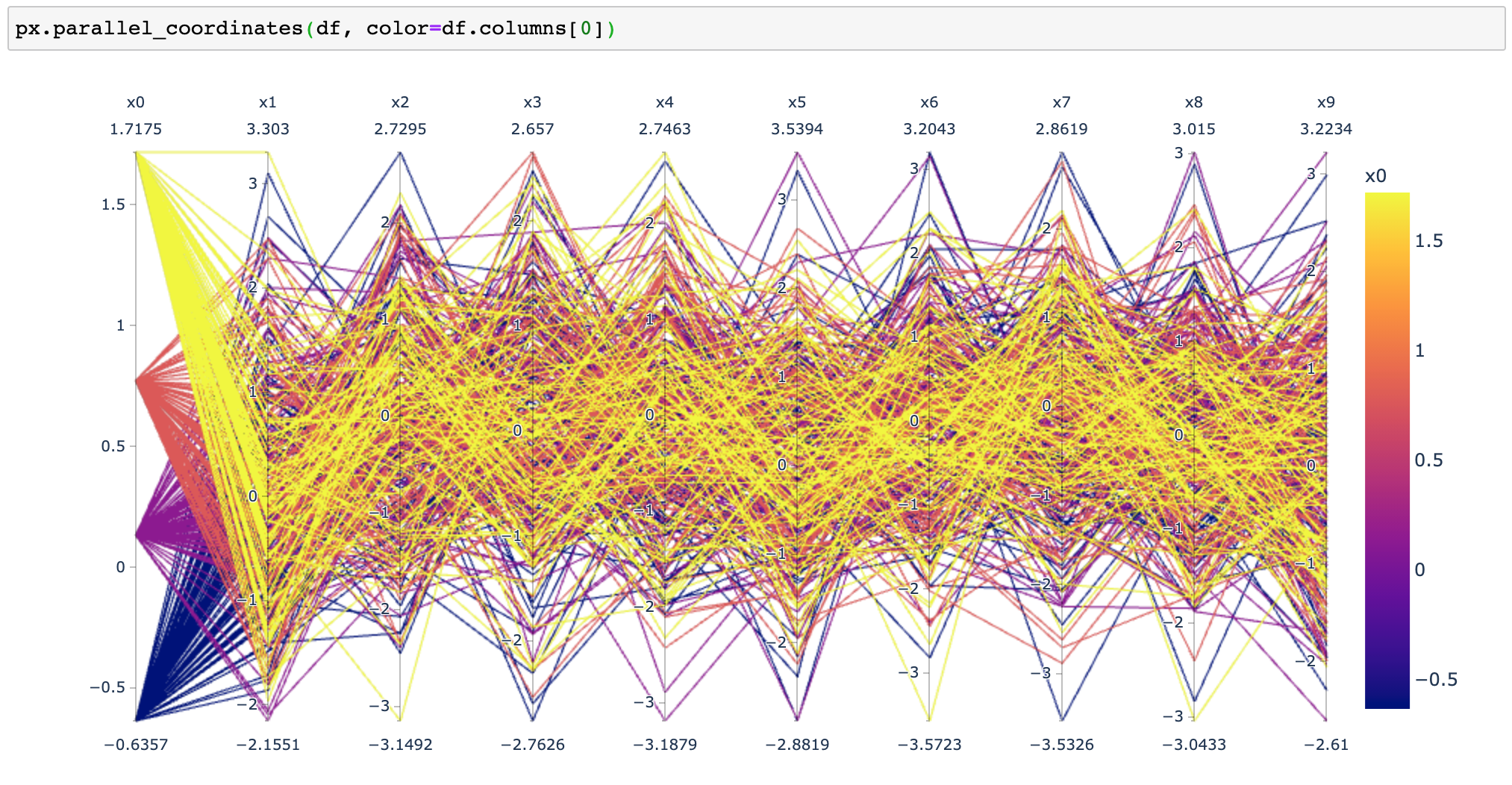
Task: Click the x9 axis label
Action: tap(1326, 102)
